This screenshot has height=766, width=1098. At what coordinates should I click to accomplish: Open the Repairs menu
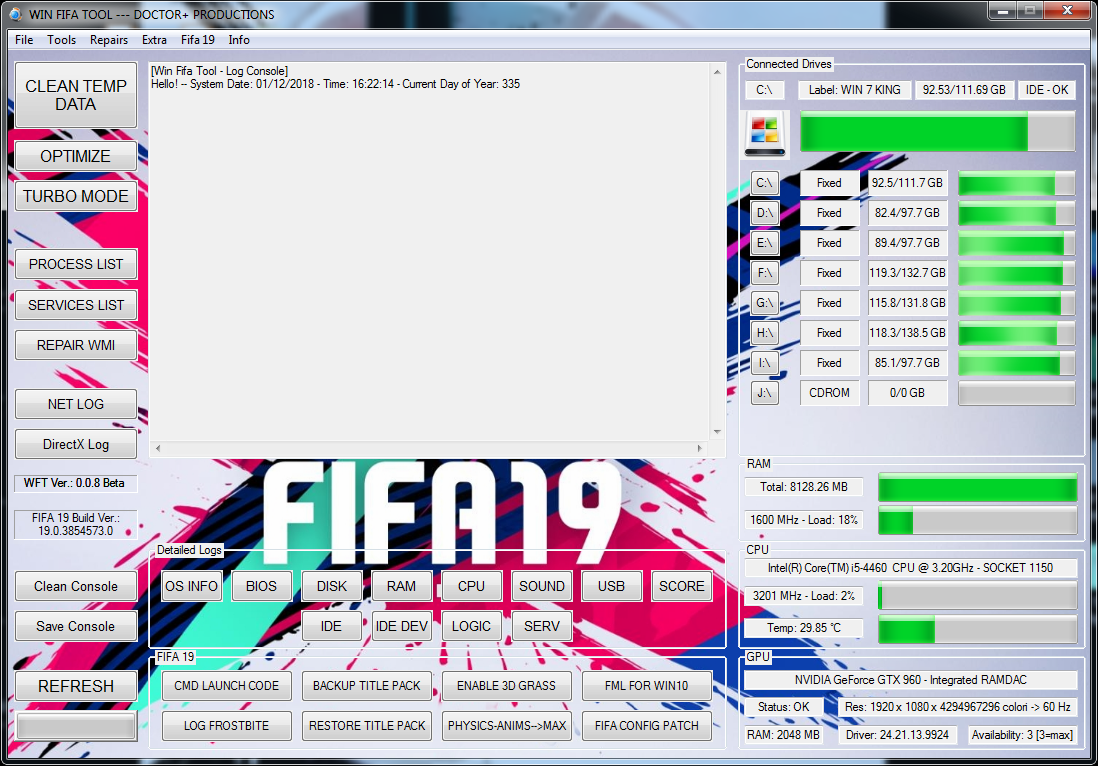109,40
